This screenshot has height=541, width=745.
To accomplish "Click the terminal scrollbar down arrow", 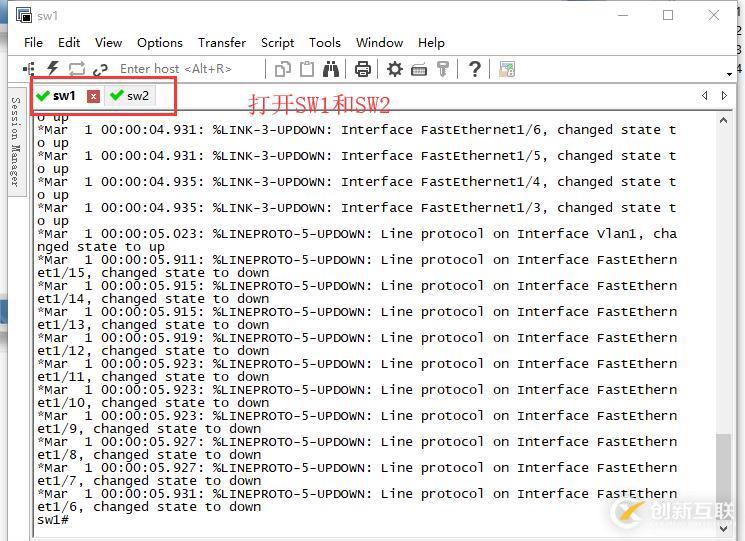I will pos(723,528).
